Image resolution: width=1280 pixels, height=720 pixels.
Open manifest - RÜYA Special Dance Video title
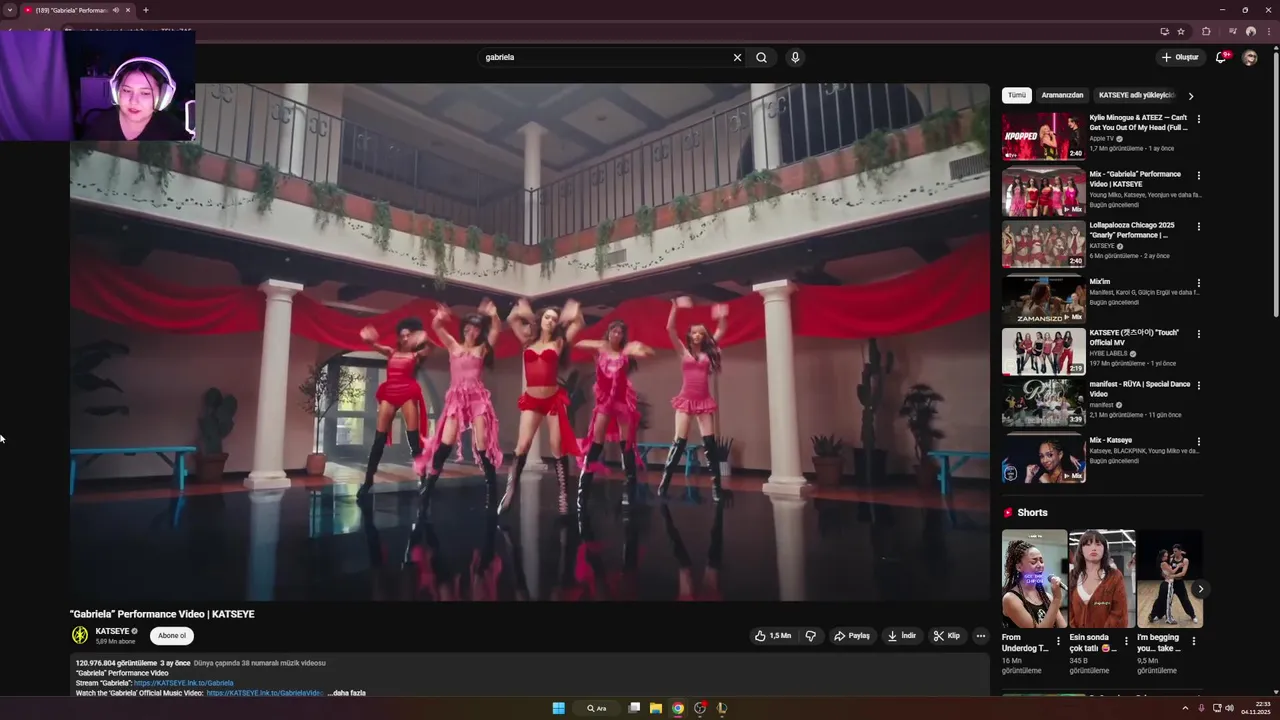(1140, 389)
